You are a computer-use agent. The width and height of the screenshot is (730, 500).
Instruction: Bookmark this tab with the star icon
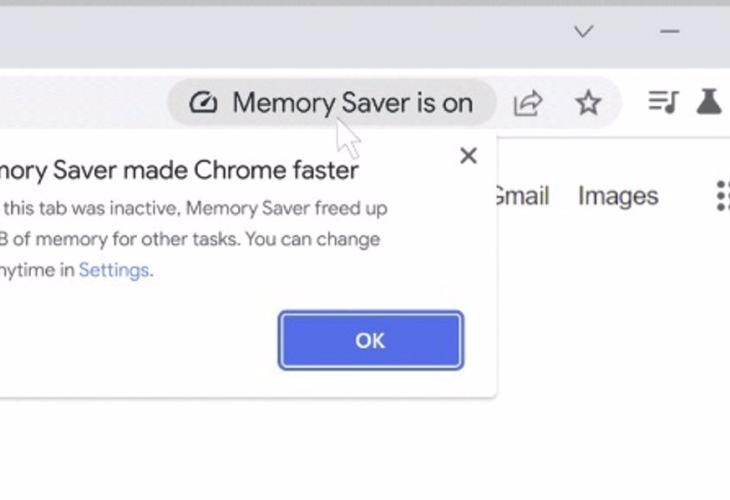click(588, 103)
